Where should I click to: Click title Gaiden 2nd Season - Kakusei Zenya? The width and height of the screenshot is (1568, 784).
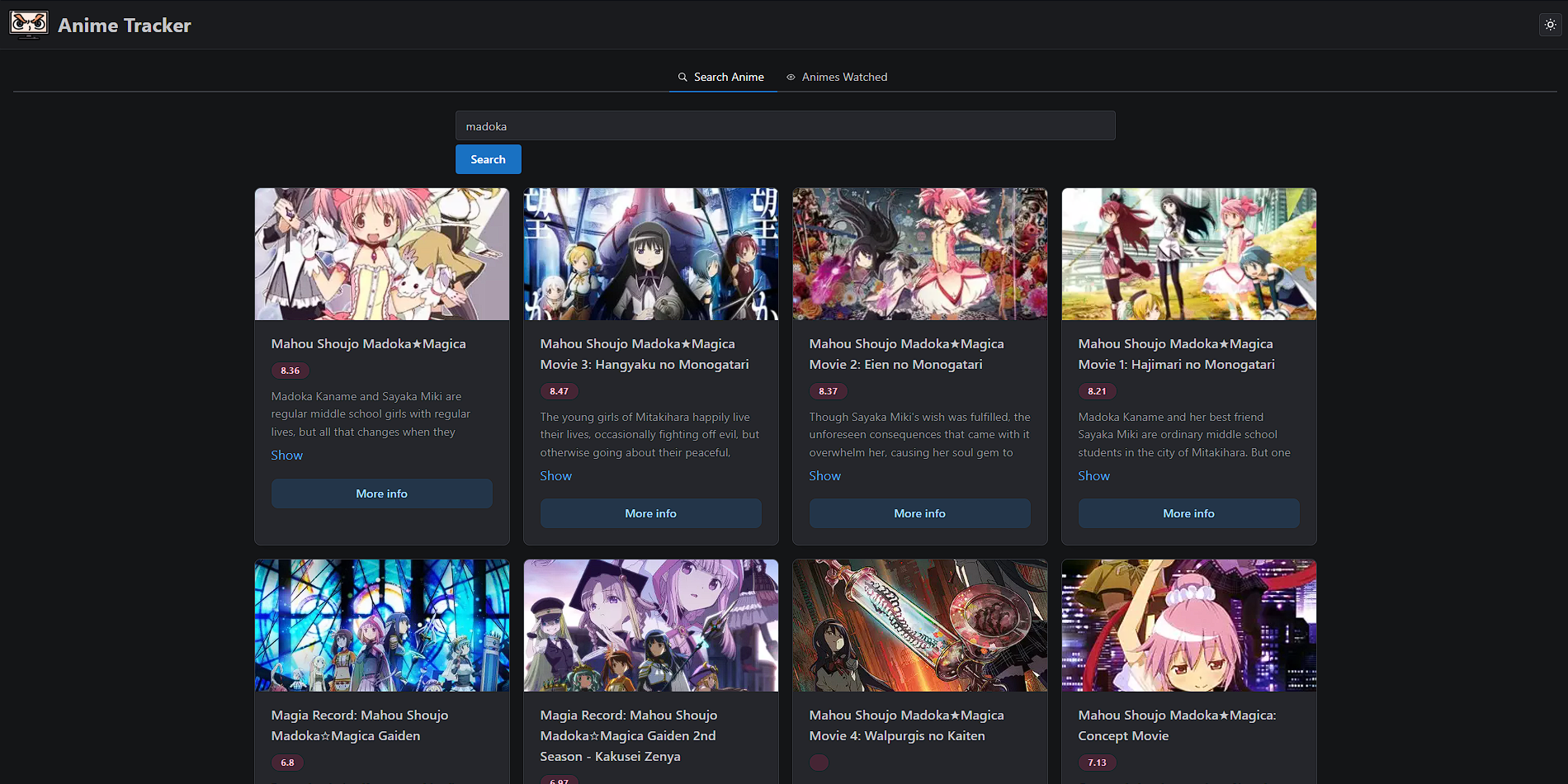pyautogui.click(x=629, y=736)
